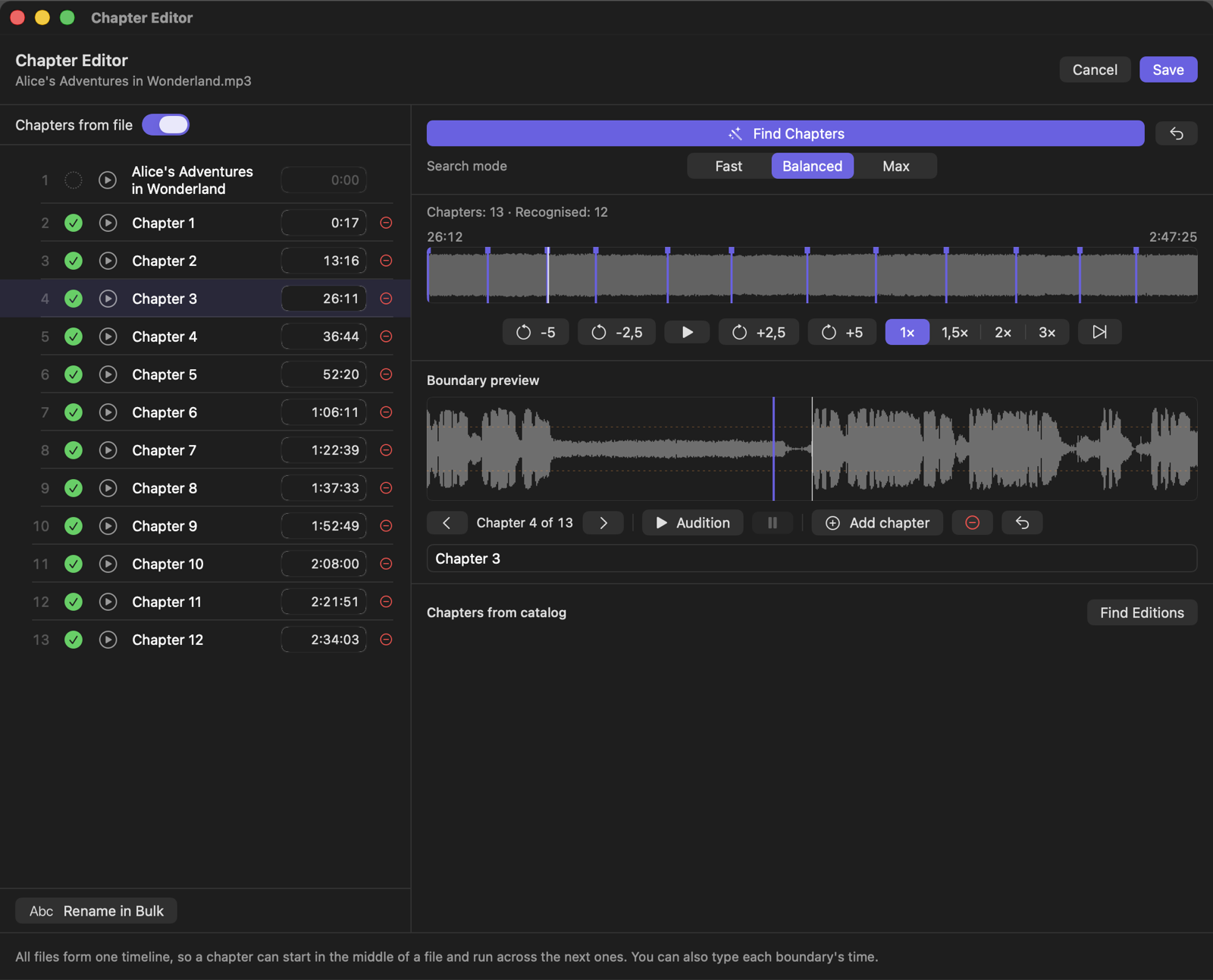The image size is (1213, 980).
Task: Go to previous chapter boundary
Action: pyautogui.click(x=447, y=523)
